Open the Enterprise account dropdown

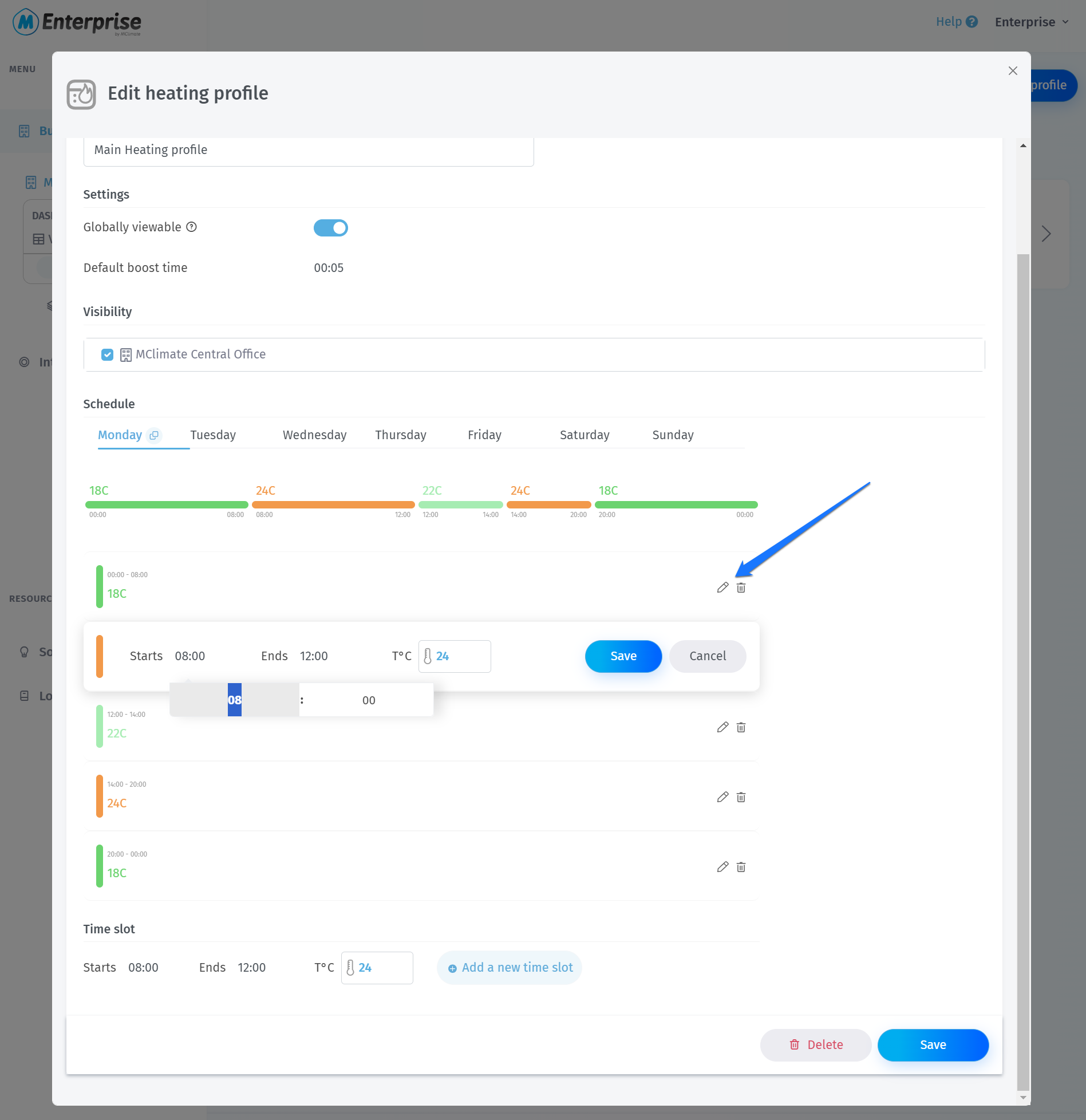click(x=1031, y=22)
